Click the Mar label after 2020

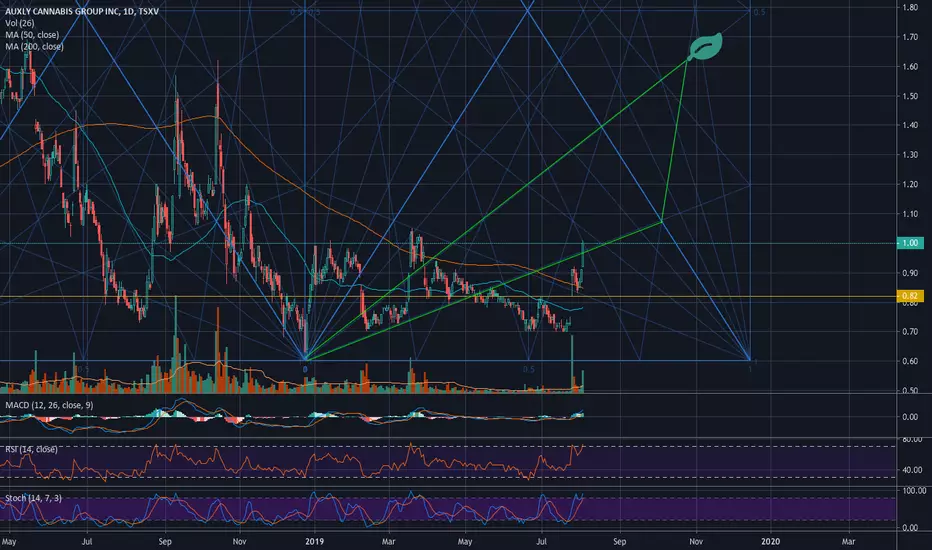(x=848, y=541)
